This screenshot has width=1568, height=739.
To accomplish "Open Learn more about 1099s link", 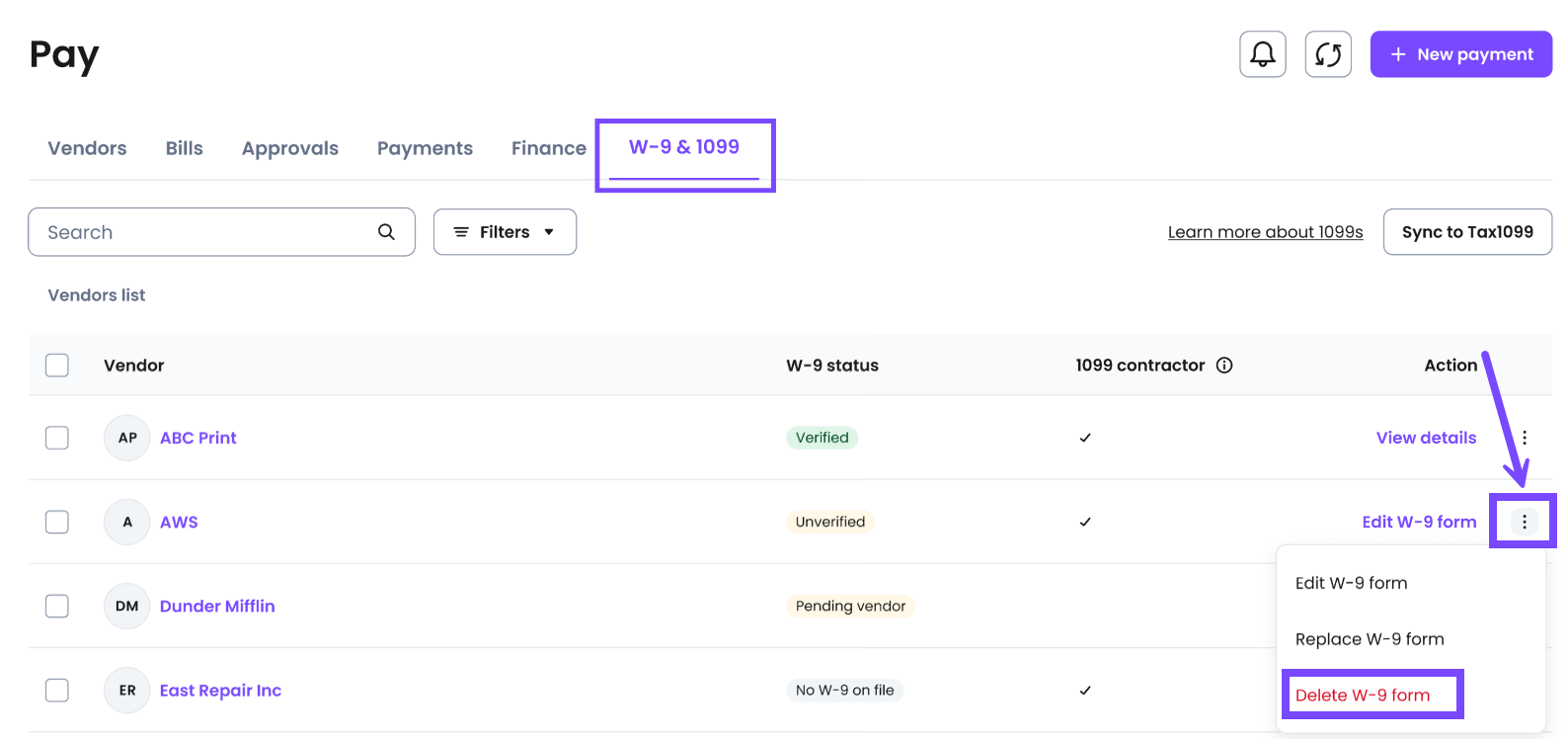I will [1265, 232].
